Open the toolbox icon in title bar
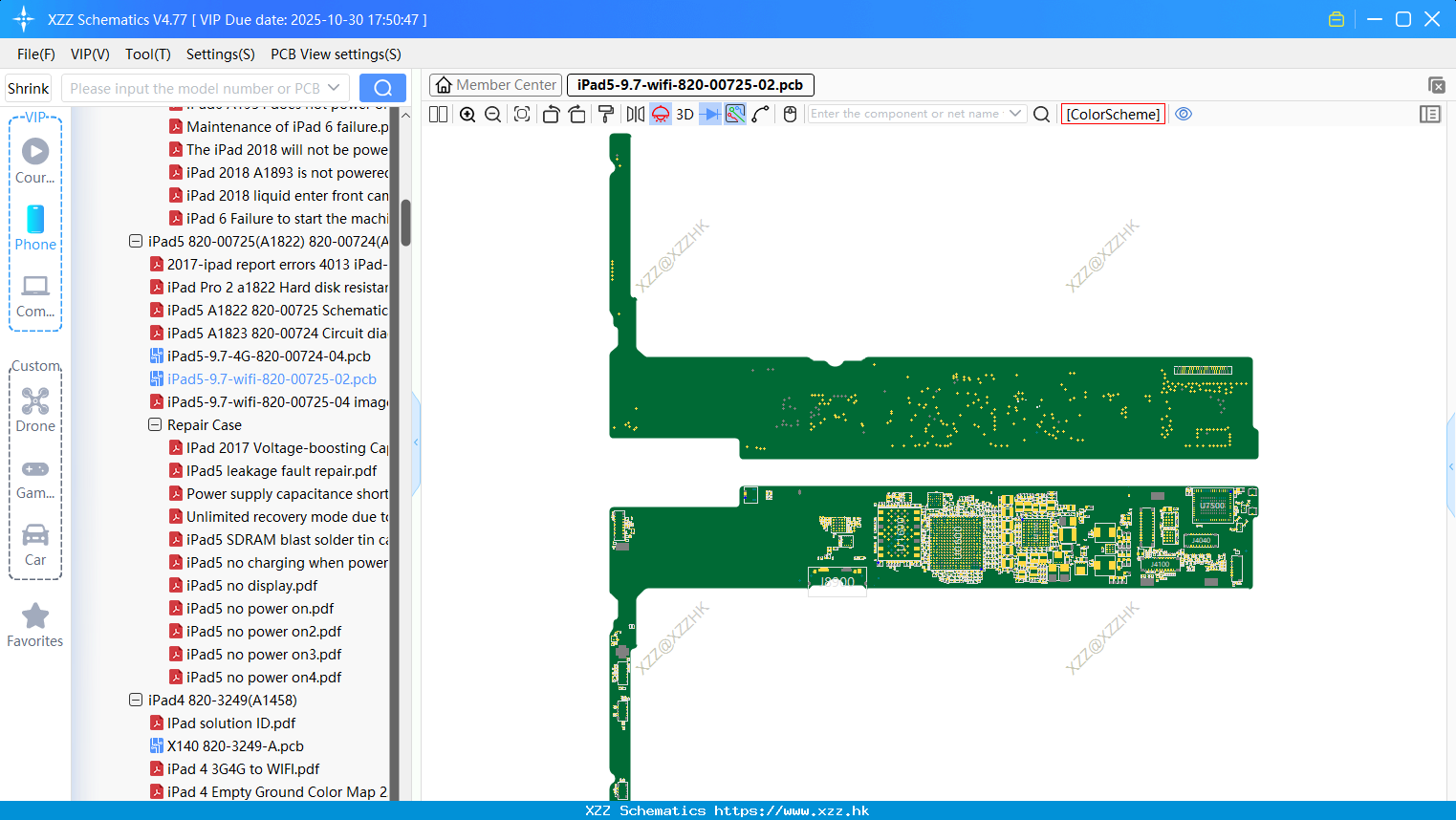Viewport: 1456px width, 820px height. (1336, 19)
